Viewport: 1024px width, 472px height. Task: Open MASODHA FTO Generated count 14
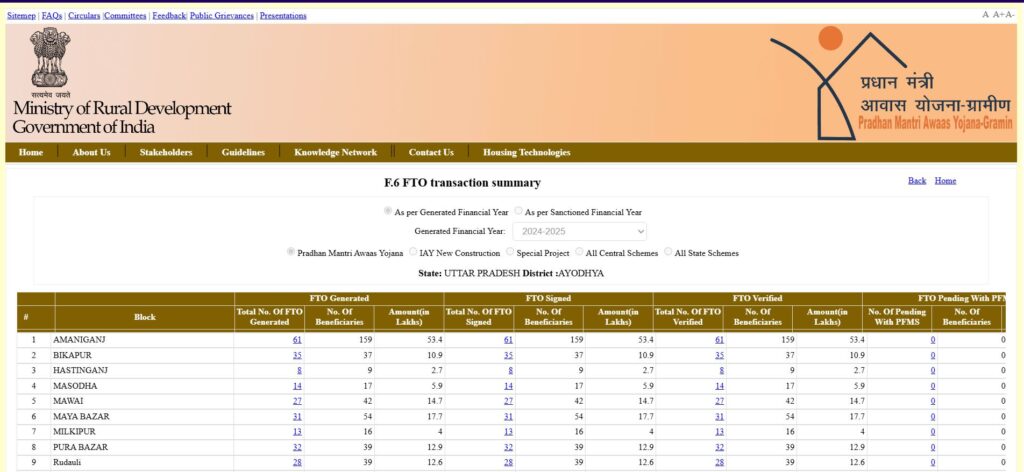(x=297, y=386)
